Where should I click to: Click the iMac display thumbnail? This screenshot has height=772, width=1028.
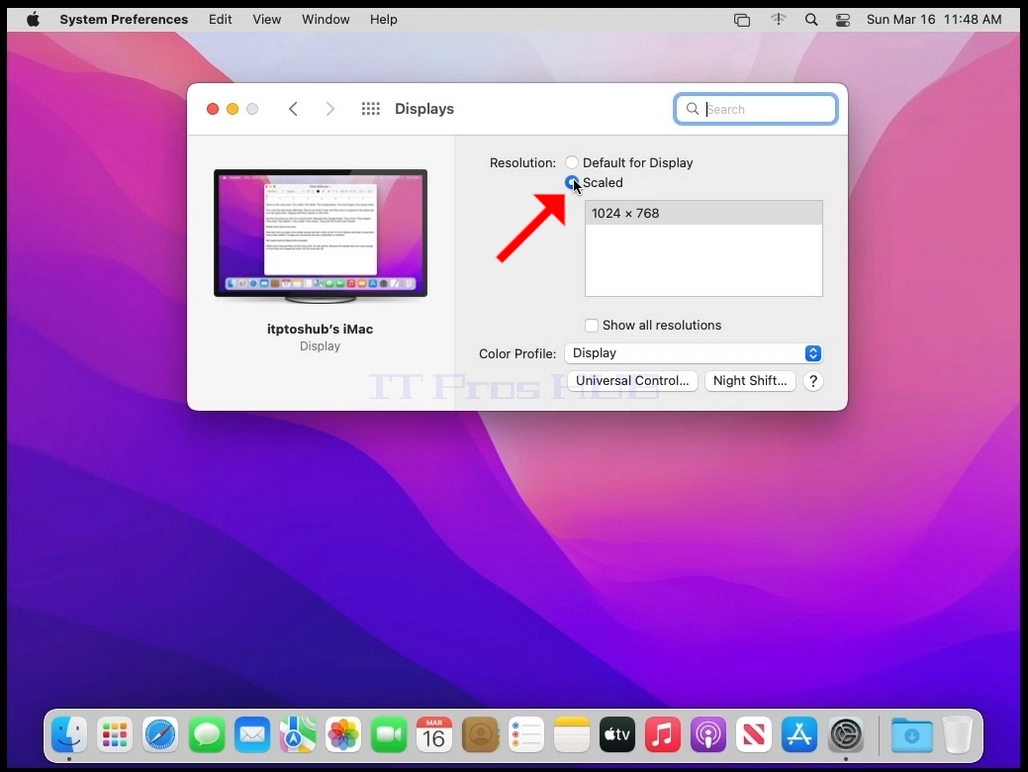[x=320, y=236]
